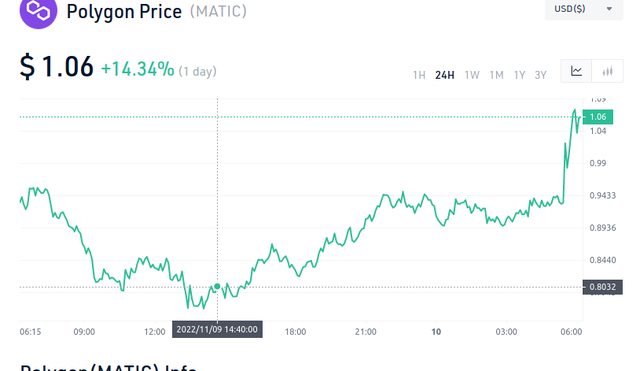Screen dimensions: 640x371
Task: Select the 1M time range
Action: pyautogui.click(x=496, y=75)
